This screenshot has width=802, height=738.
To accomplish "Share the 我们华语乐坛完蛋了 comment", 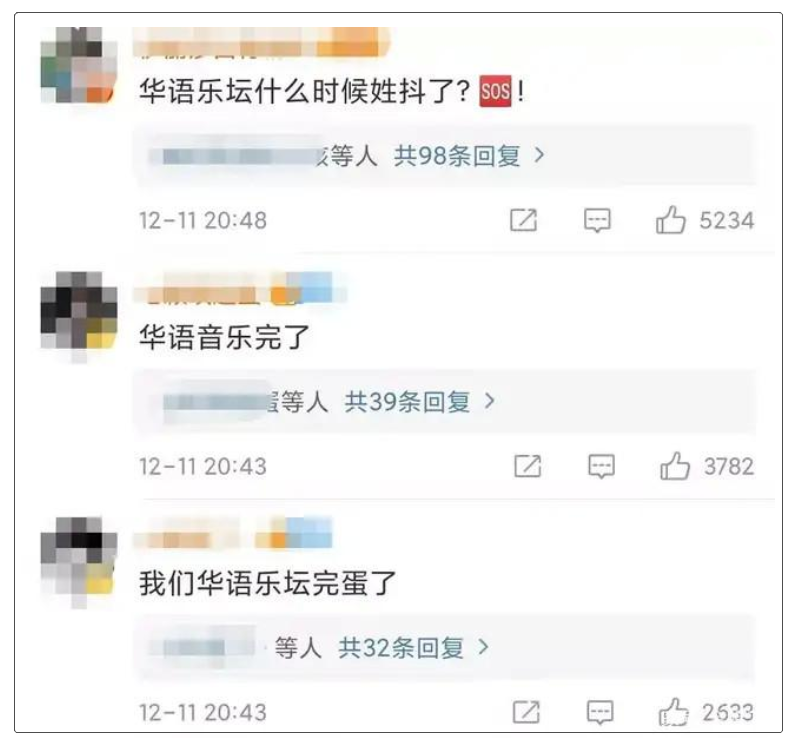I will pos(526,712).
